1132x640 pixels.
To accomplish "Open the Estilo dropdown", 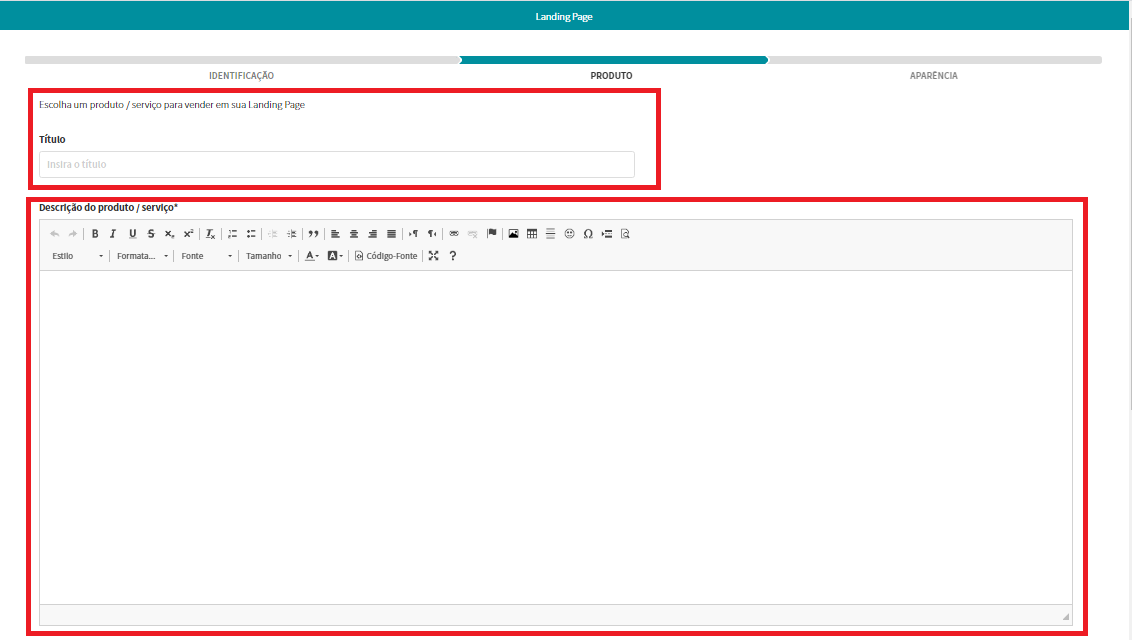I will [x=77, y=256].
